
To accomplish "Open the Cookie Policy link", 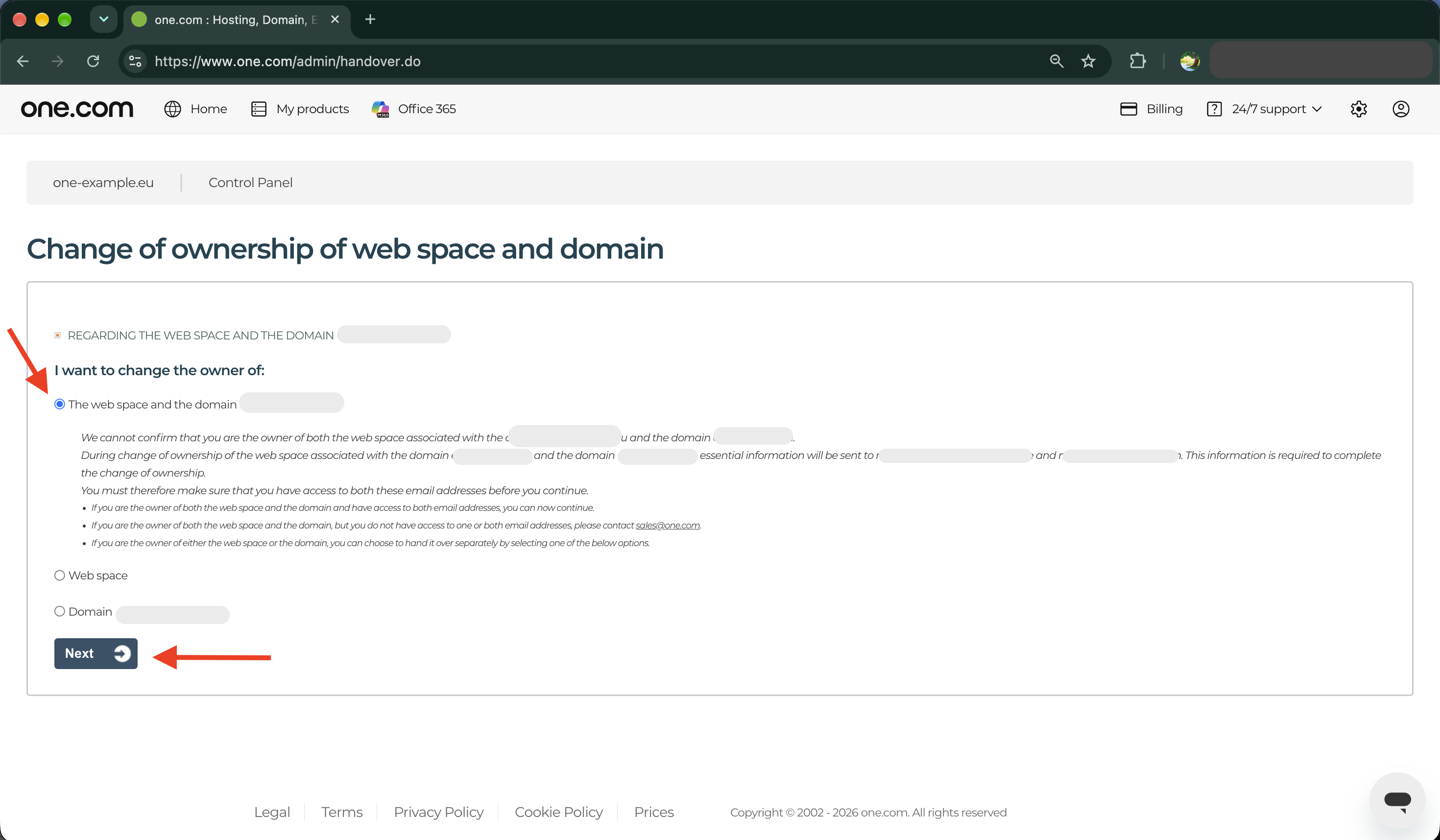I will click(x=558, y=812).
